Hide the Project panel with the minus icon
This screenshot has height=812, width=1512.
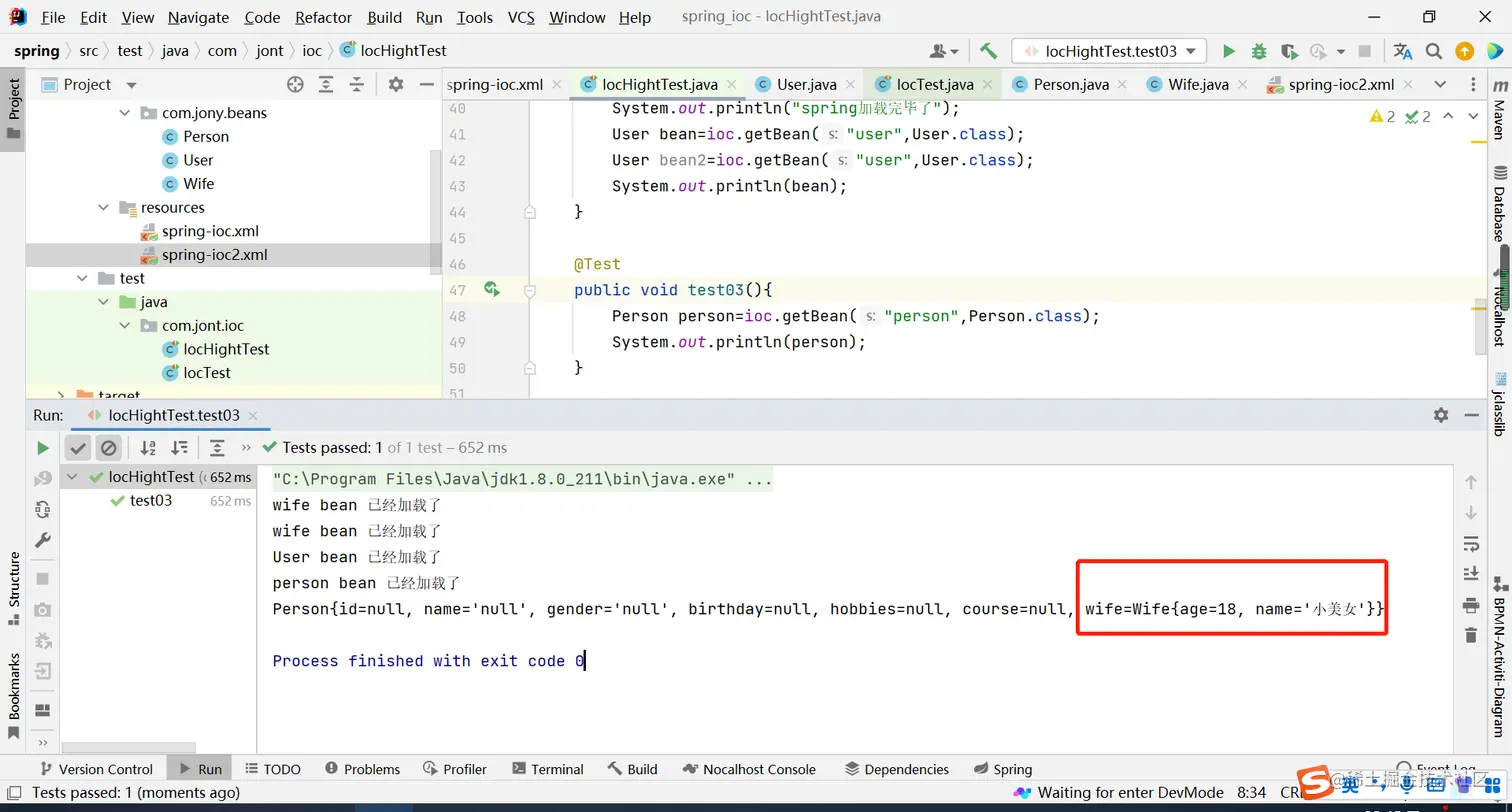coord(425,85)
